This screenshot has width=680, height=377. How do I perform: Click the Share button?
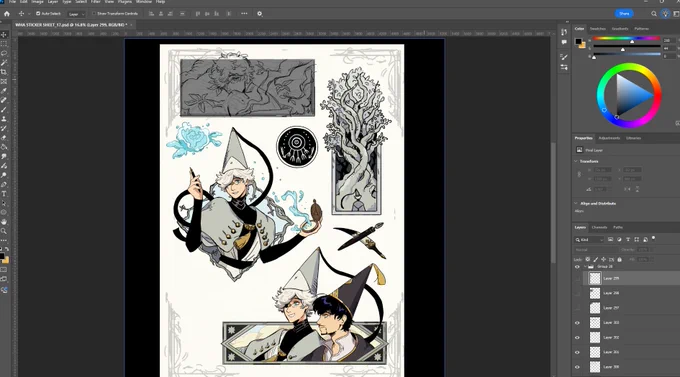coord(624,14)
